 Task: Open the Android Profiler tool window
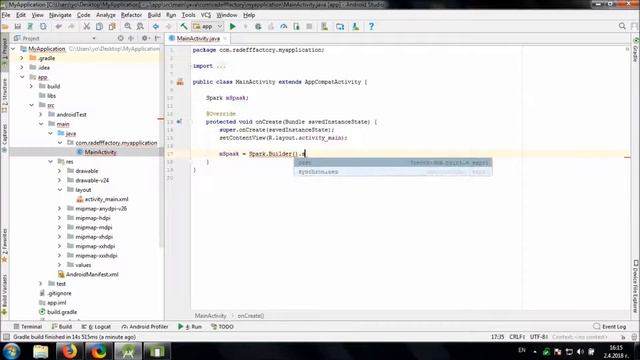point(145,327)
